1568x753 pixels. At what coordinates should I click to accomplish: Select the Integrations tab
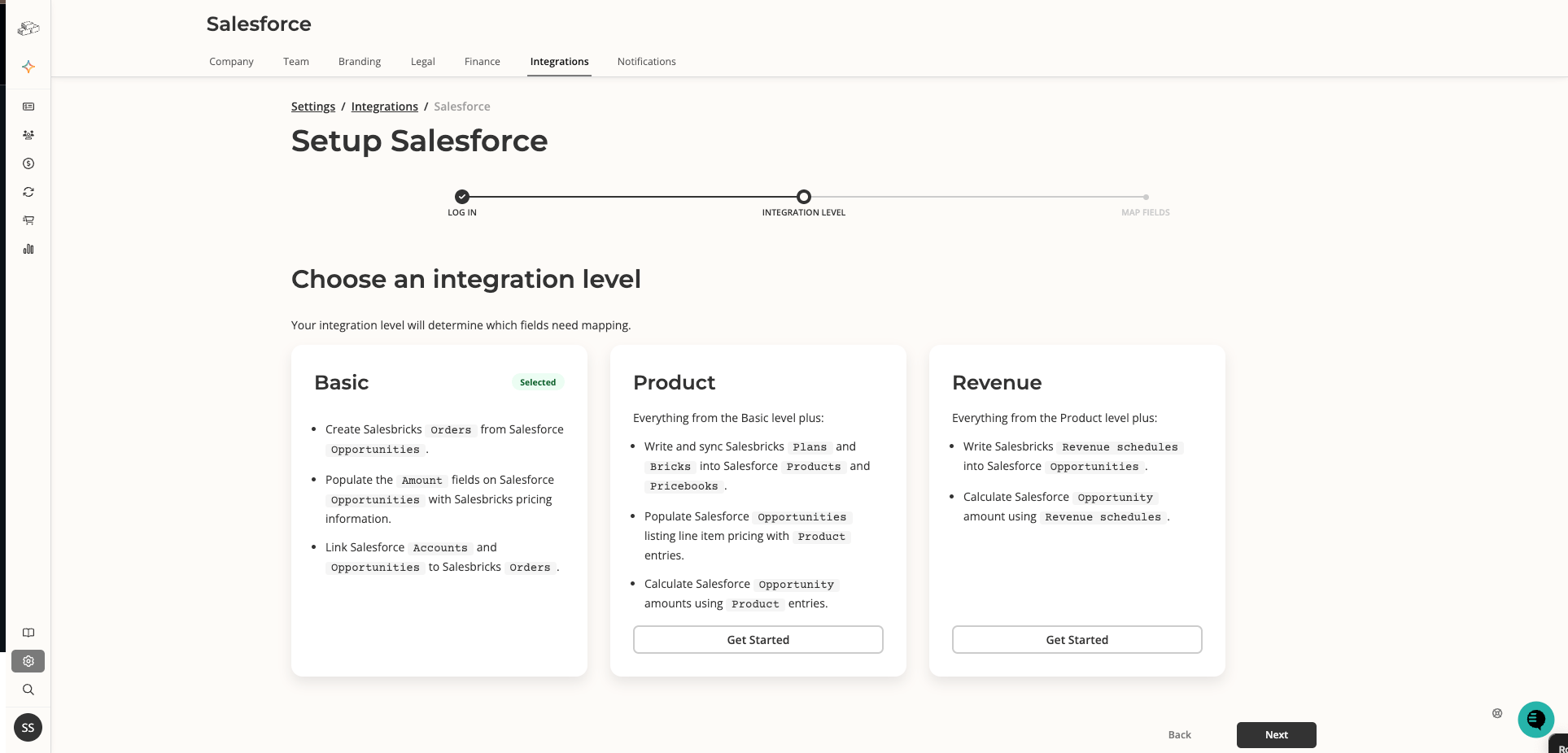coord(559,62)
